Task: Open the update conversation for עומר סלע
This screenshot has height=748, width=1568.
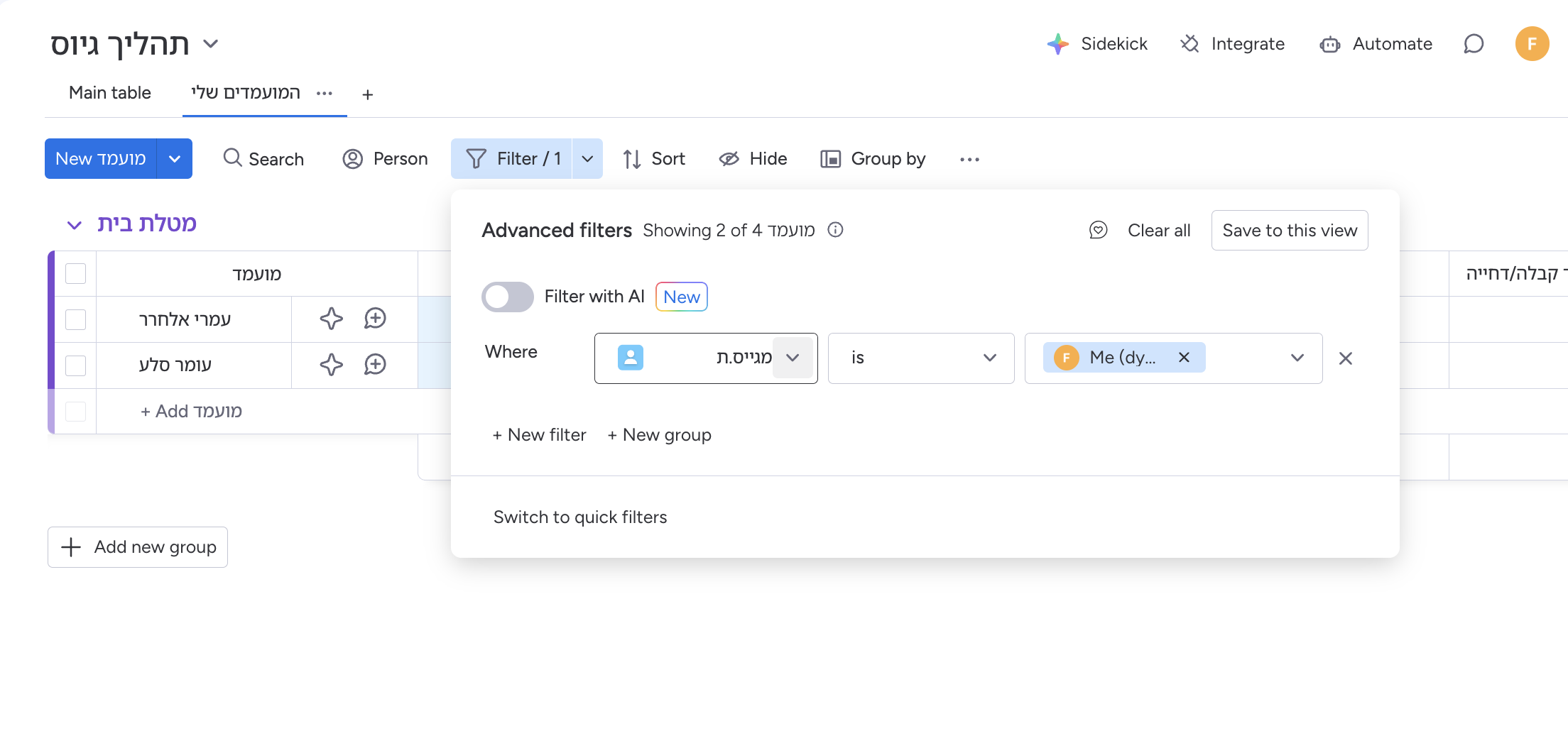Action: (375, 365)
